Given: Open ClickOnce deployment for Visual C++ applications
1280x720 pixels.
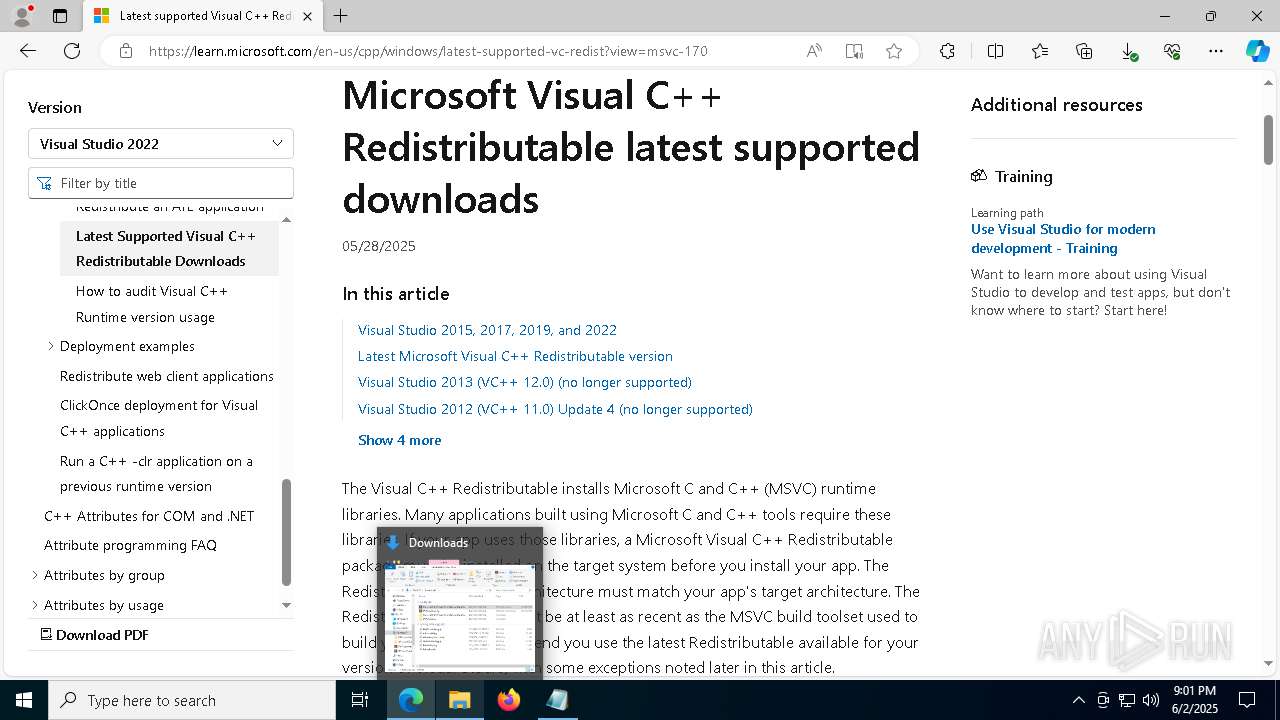Looking at the screenshot, I should tap(159, 418).
